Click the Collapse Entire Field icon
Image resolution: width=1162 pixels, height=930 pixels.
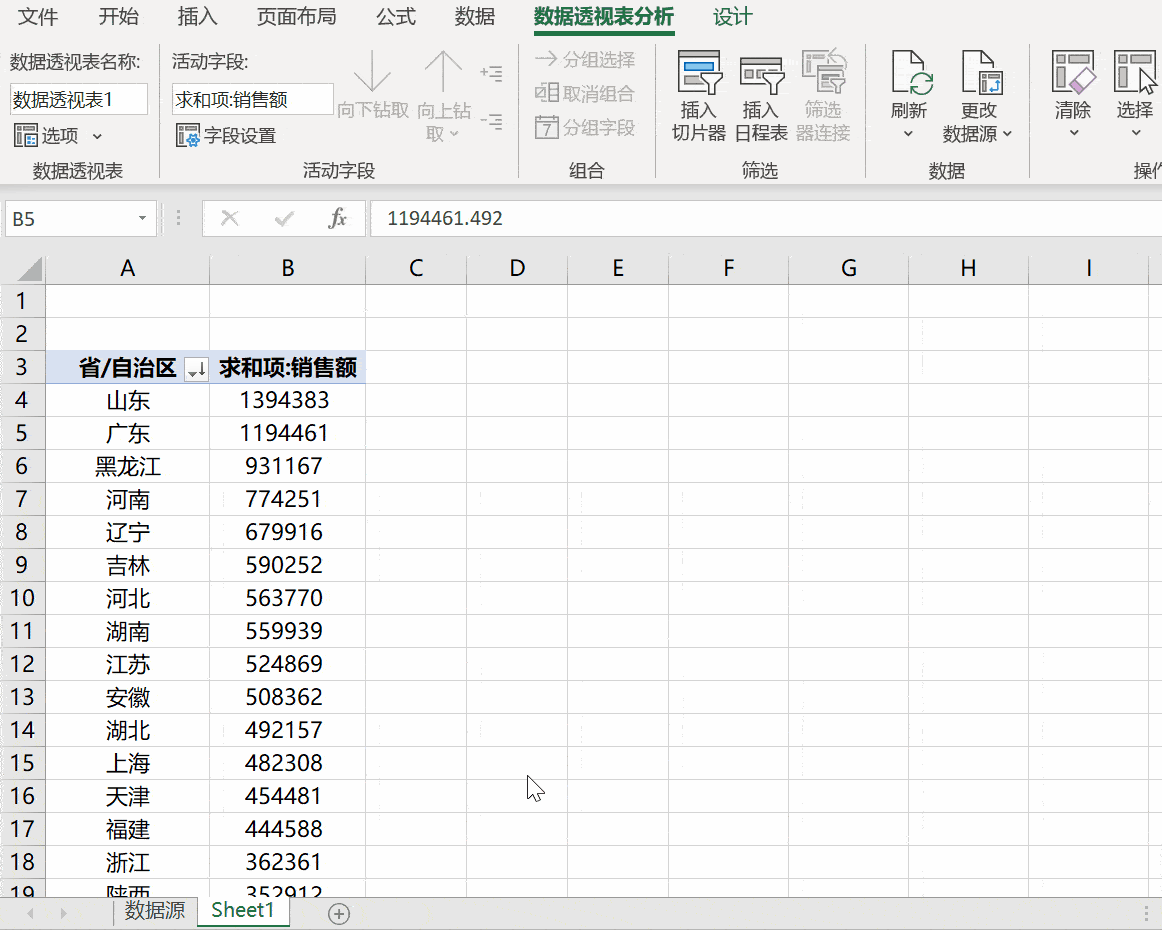coord(492,121)
